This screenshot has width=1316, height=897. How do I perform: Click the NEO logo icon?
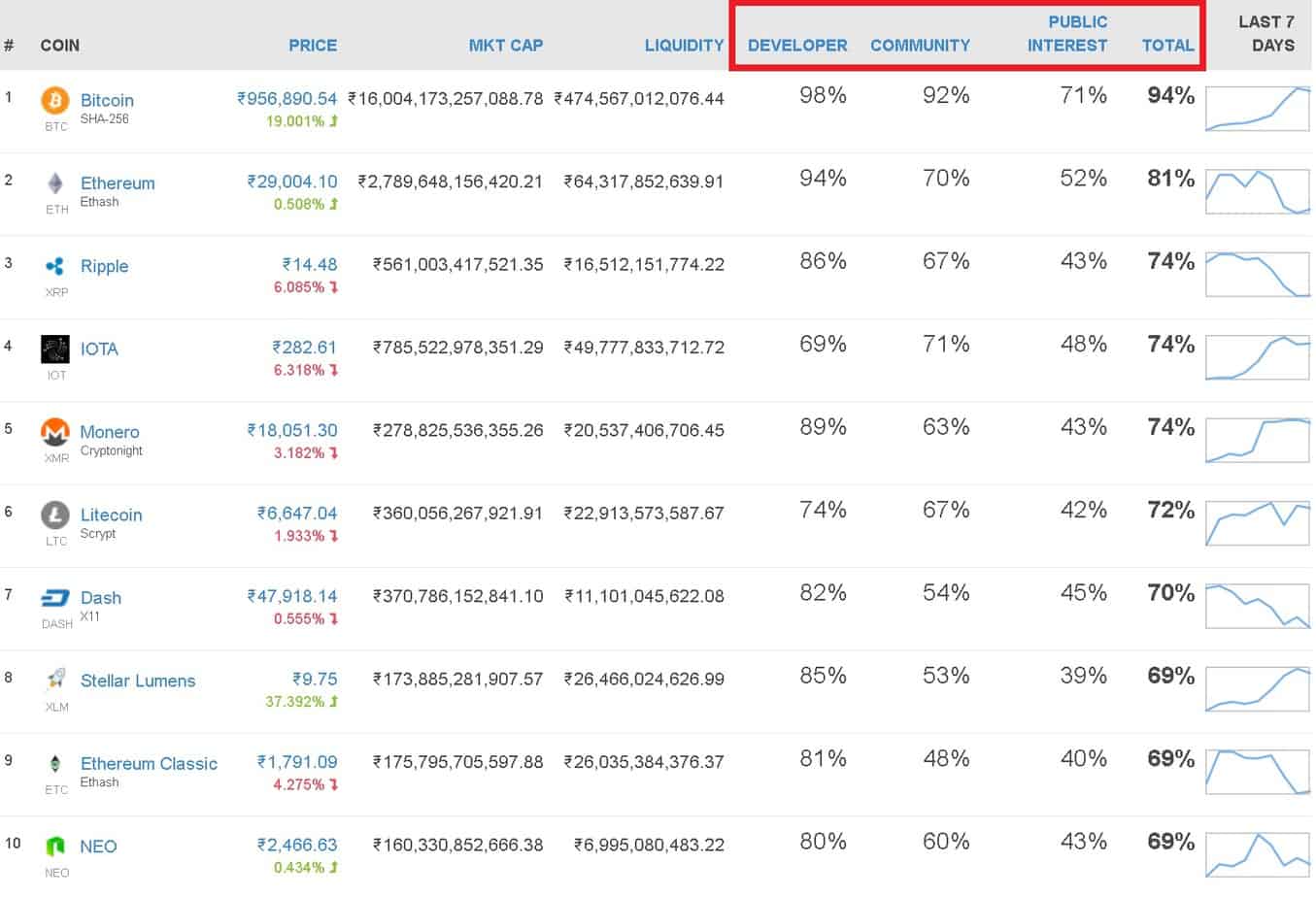tap(55, 847)
